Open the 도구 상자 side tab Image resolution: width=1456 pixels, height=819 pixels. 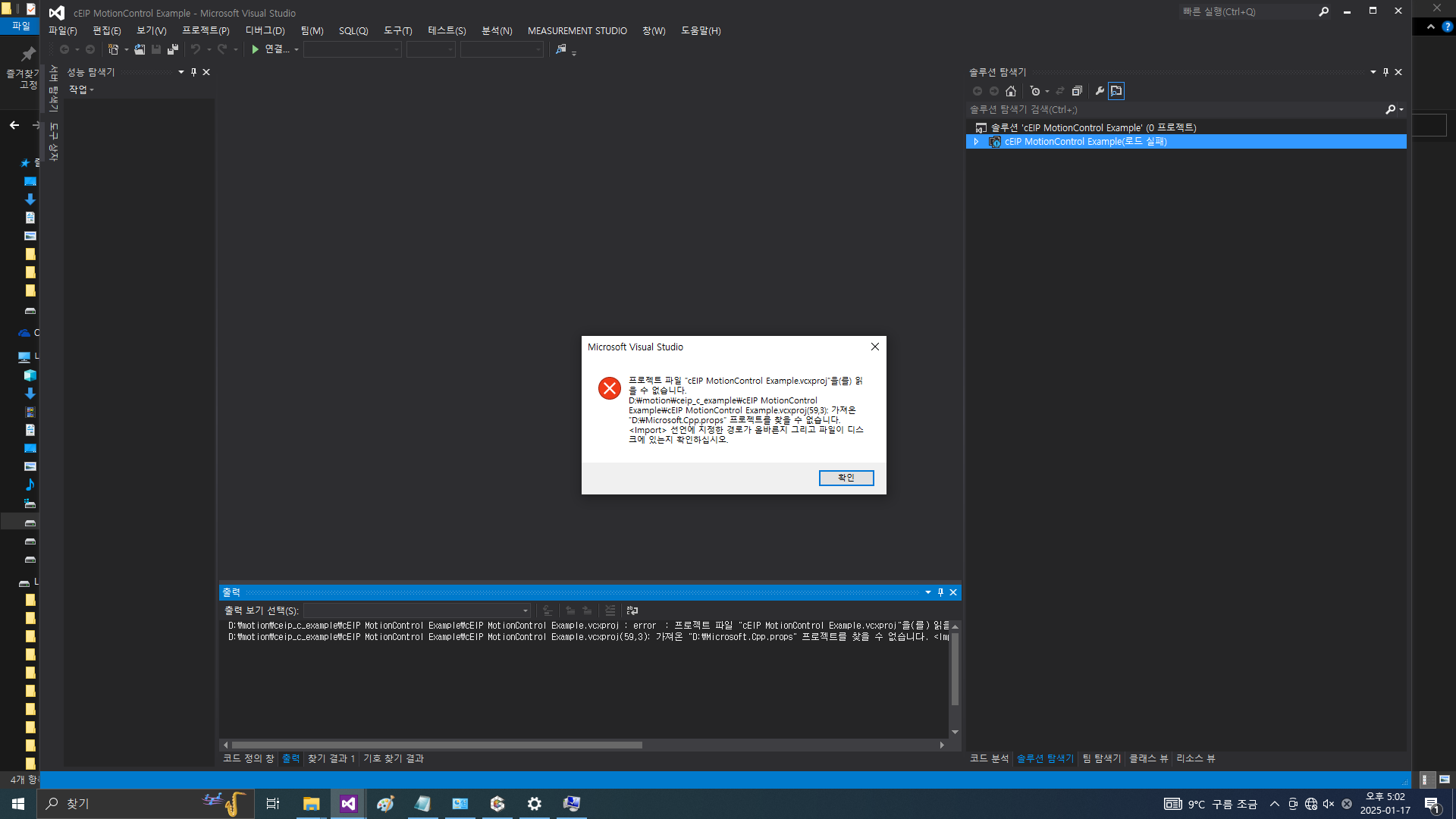[53, 141]
